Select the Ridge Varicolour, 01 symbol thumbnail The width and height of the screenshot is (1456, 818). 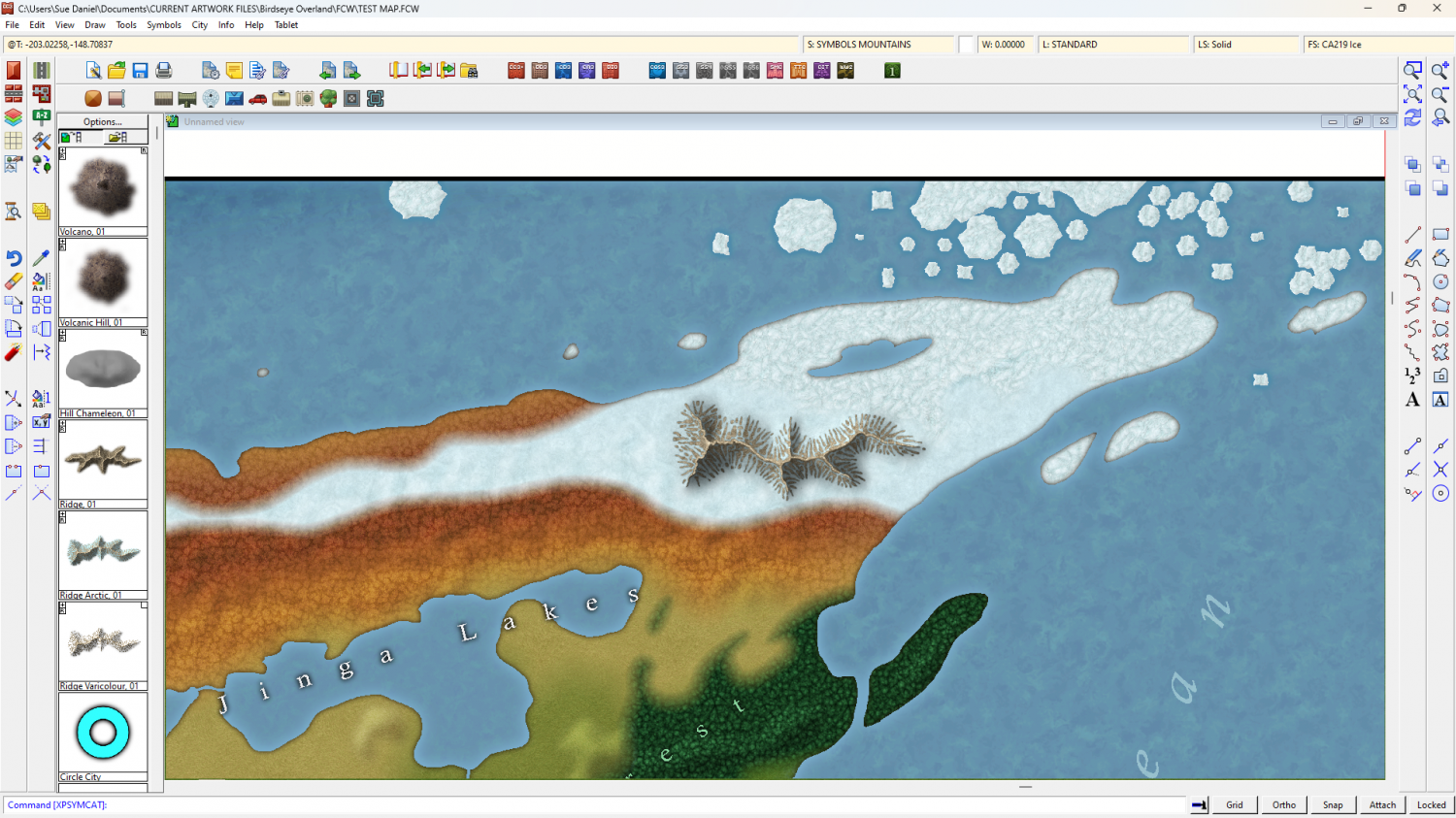click(x=103, y=641)
